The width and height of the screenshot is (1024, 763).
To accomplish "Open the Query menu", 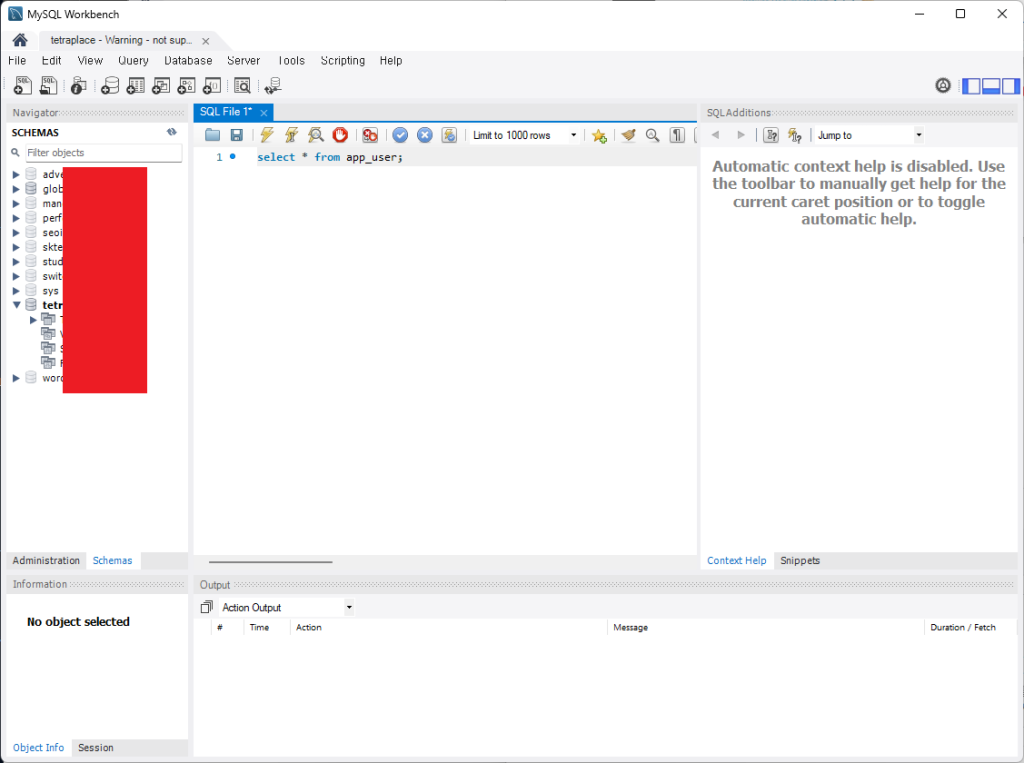I will point(133,61).
